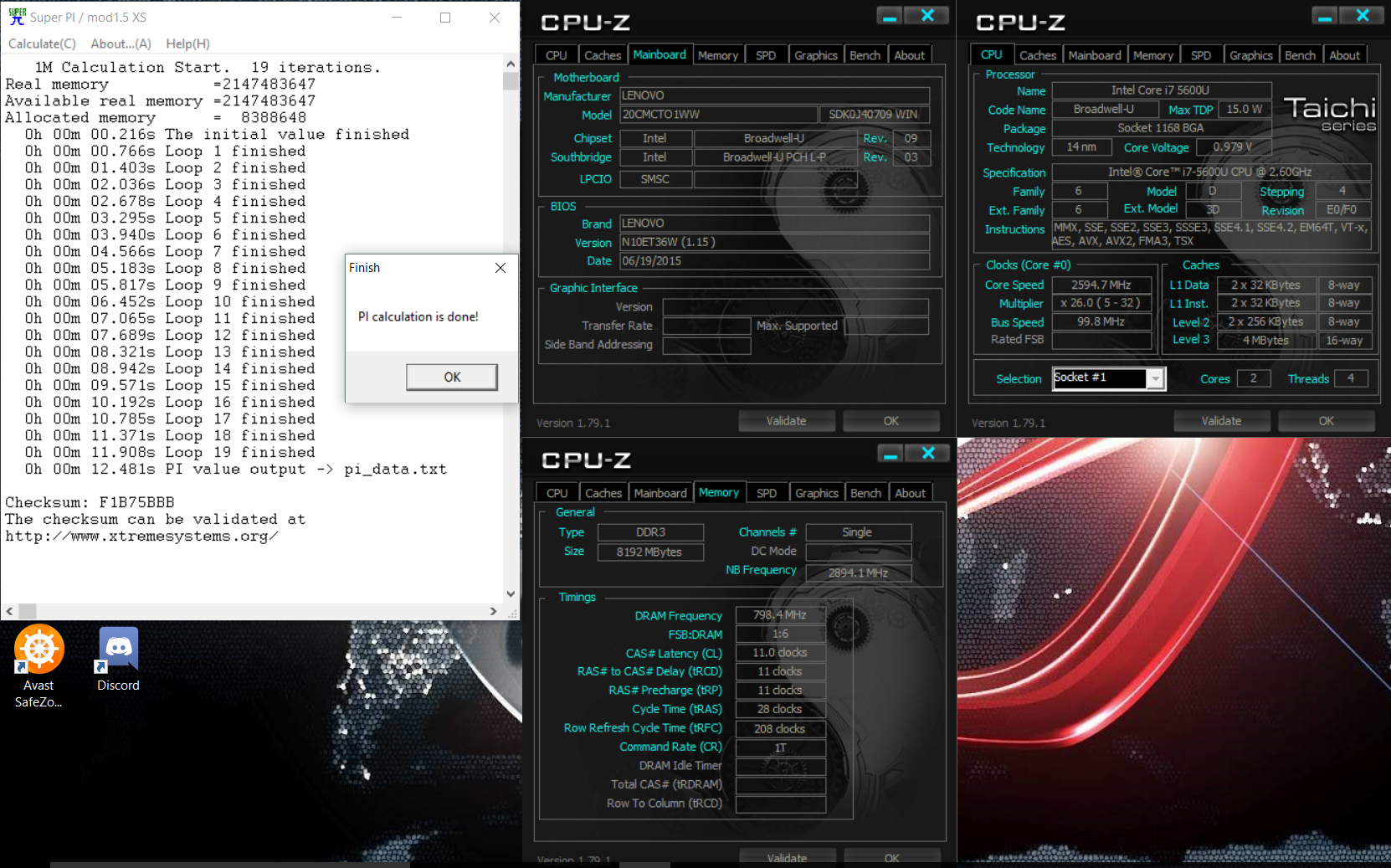Click the Super PI title bar icon
The height and width of the screenshot is (868, 1391).
point(17,17)
